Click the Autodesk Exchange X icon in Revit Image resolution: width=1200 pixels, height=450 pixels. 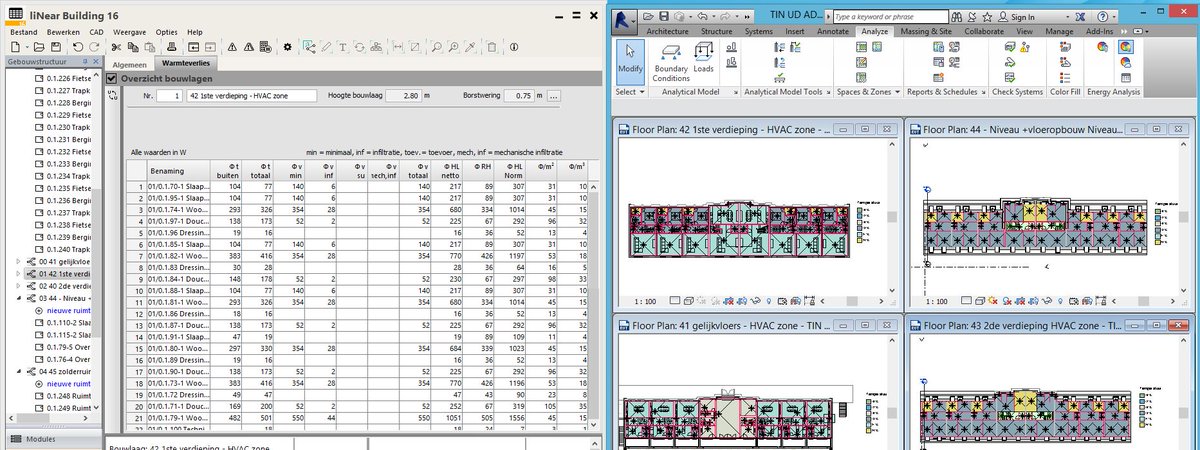pos(1080,17)
